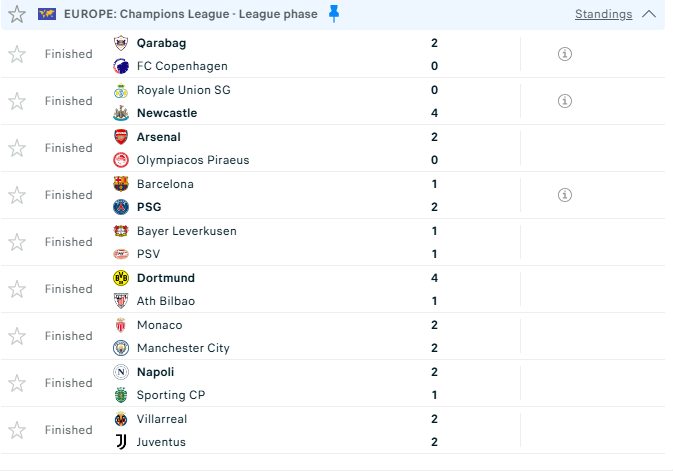
Task: Open the Standings link
Action: tap(603, 14)
